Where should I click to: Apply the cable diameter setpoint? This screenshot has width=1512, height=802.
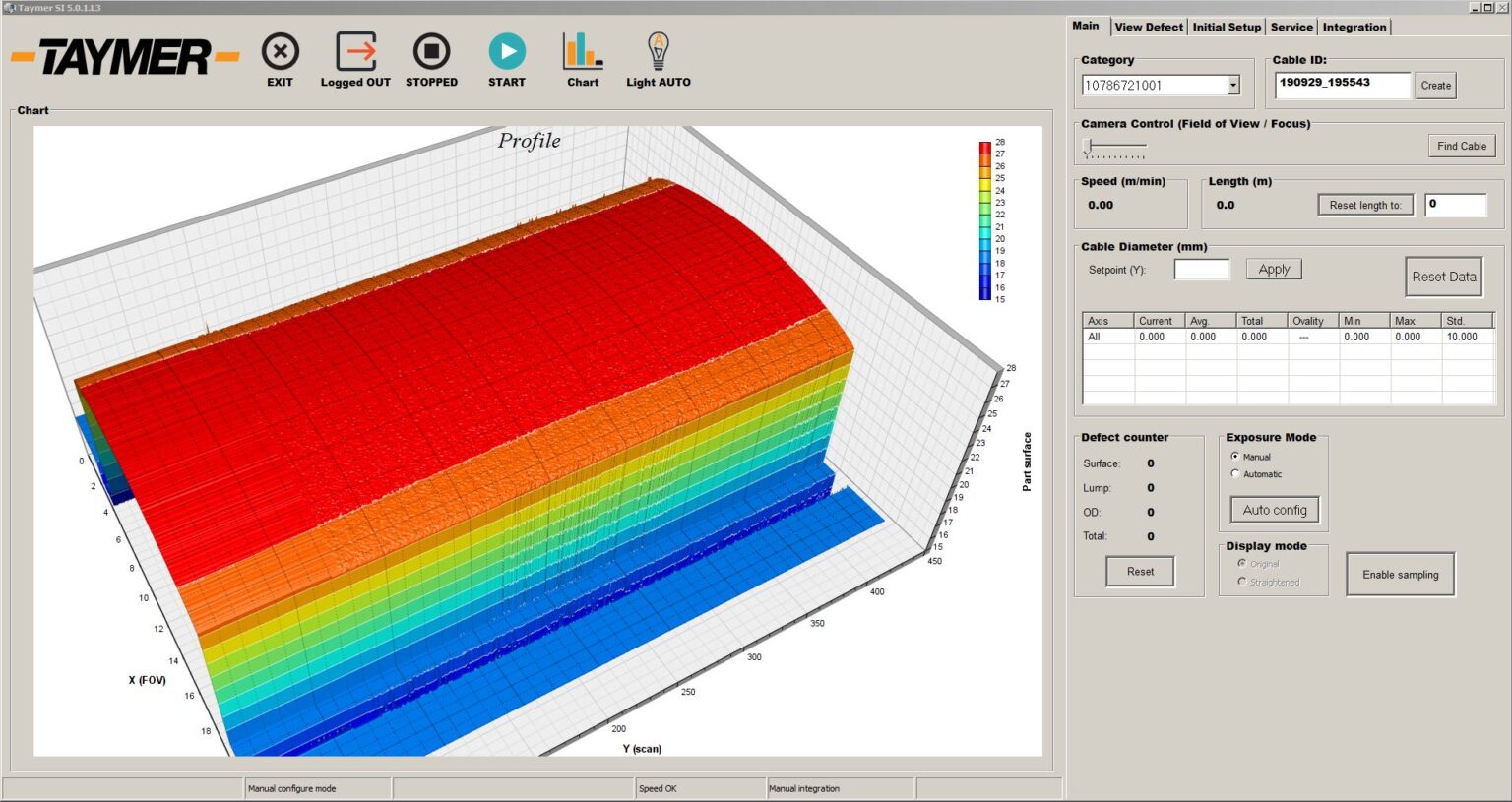click(x=1274, y=268)
